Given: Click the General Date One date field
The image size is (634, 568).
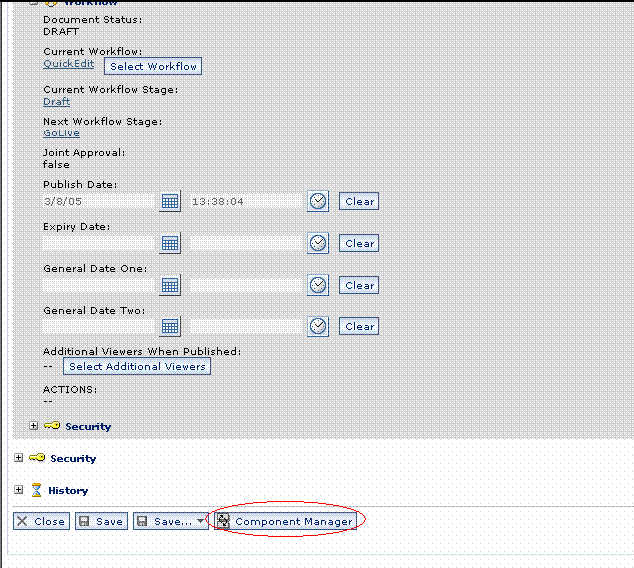Looking at the screenshot, I should (x=100, y=285).
